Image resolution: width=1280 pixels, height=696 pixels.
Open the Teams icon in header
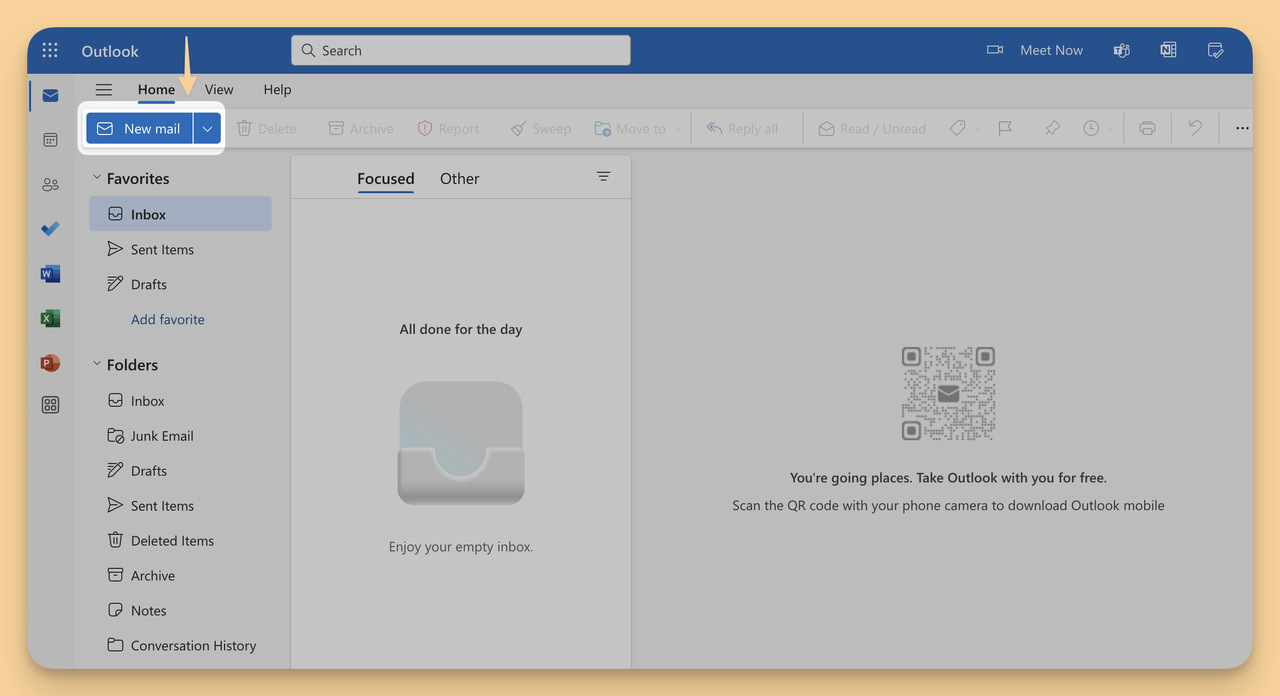tap(1122, 50)
